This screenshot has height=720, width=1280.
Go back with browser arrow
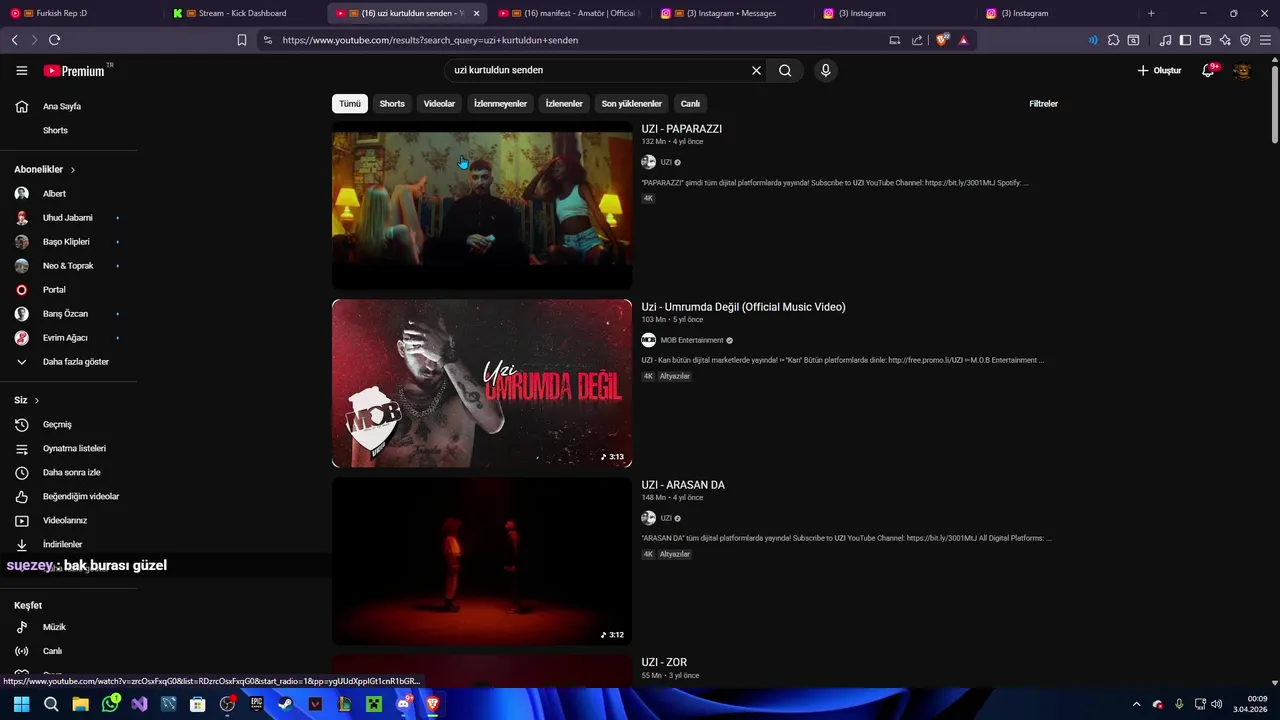[14, 40]
